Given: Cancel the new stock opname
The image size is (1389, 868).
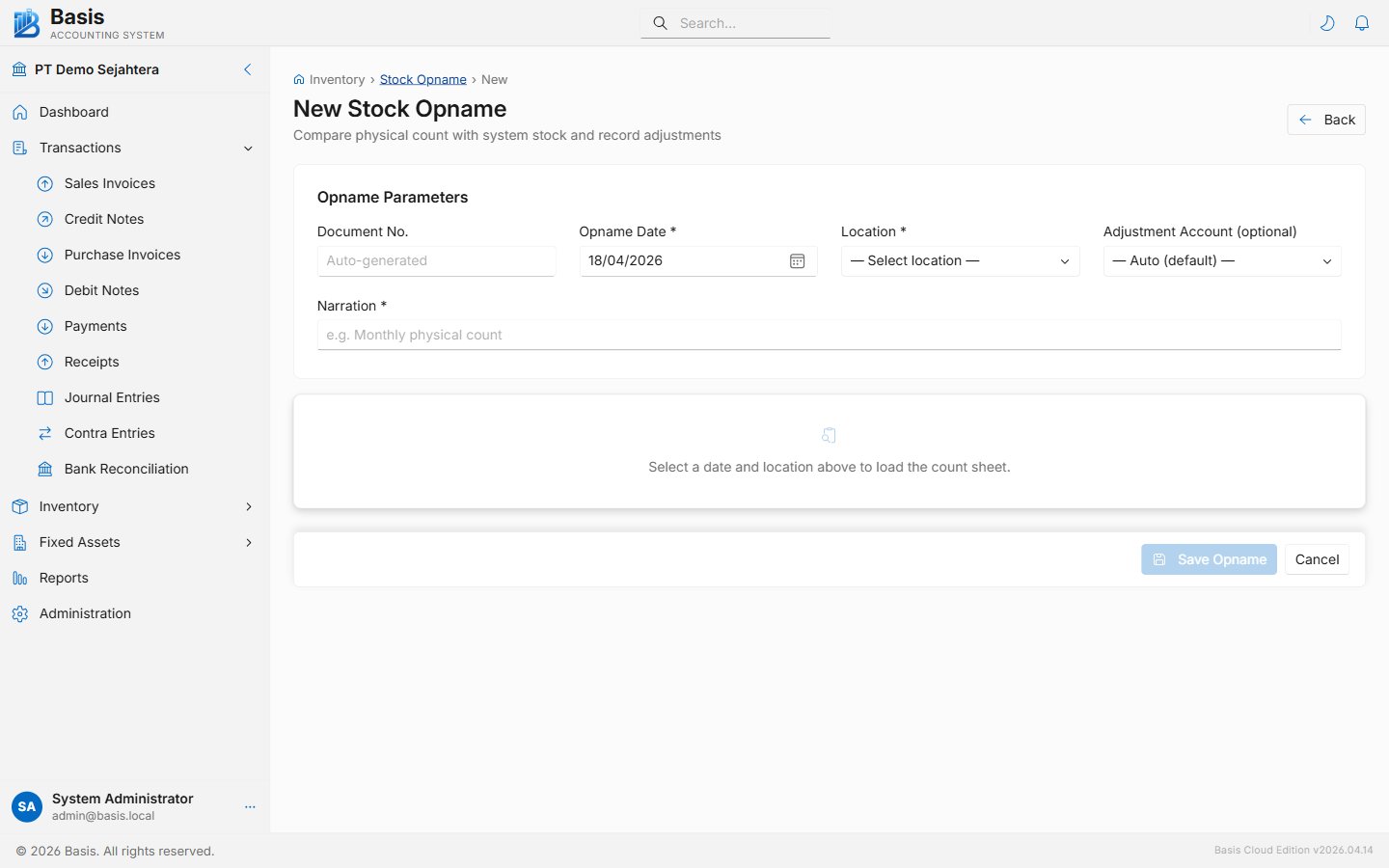Looking at the screenshot, I should pos(1317,559).
